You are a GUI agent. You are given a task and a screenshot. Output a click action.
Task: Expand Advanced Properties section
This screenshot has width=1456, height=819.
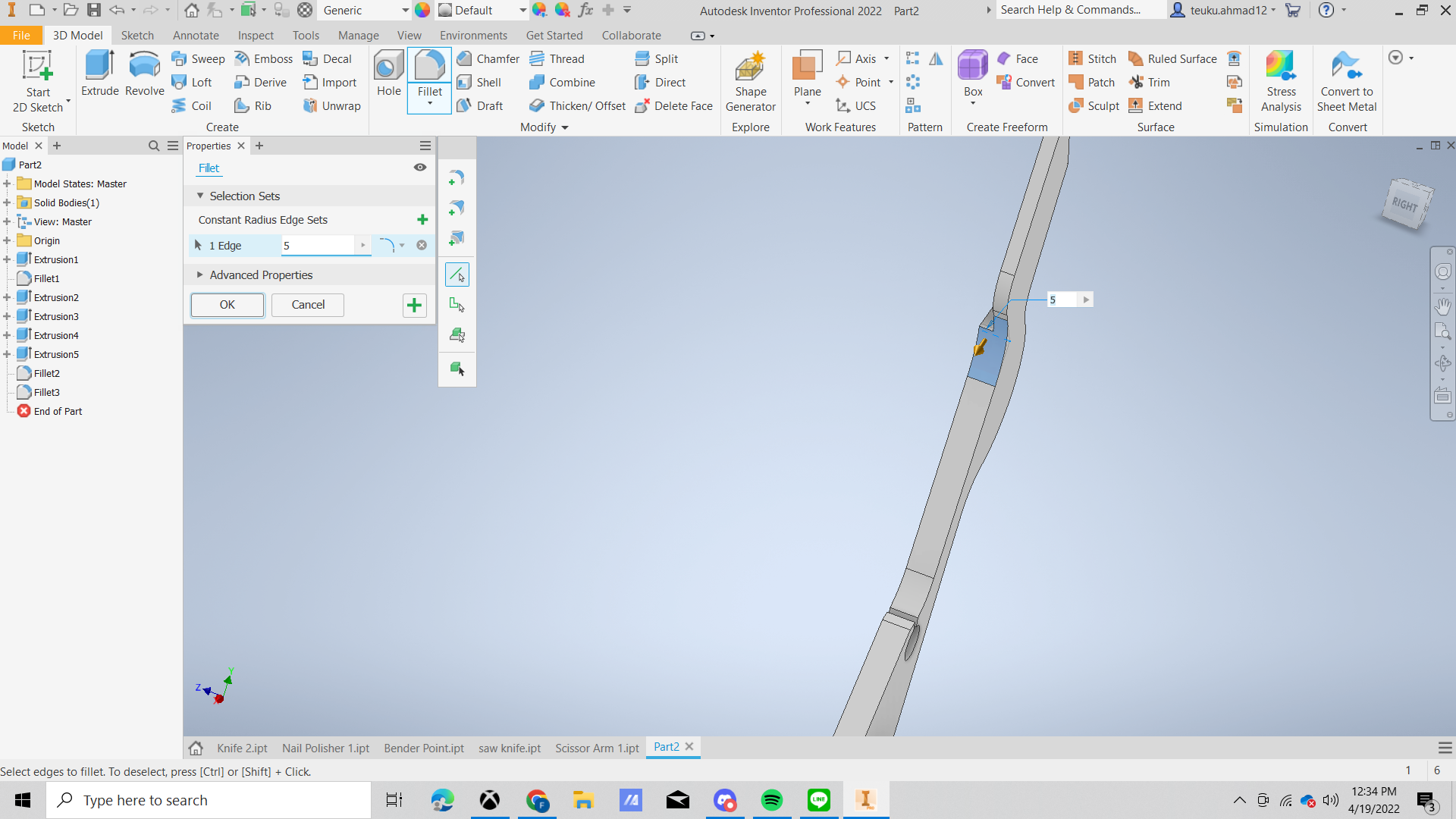(200, 275)
